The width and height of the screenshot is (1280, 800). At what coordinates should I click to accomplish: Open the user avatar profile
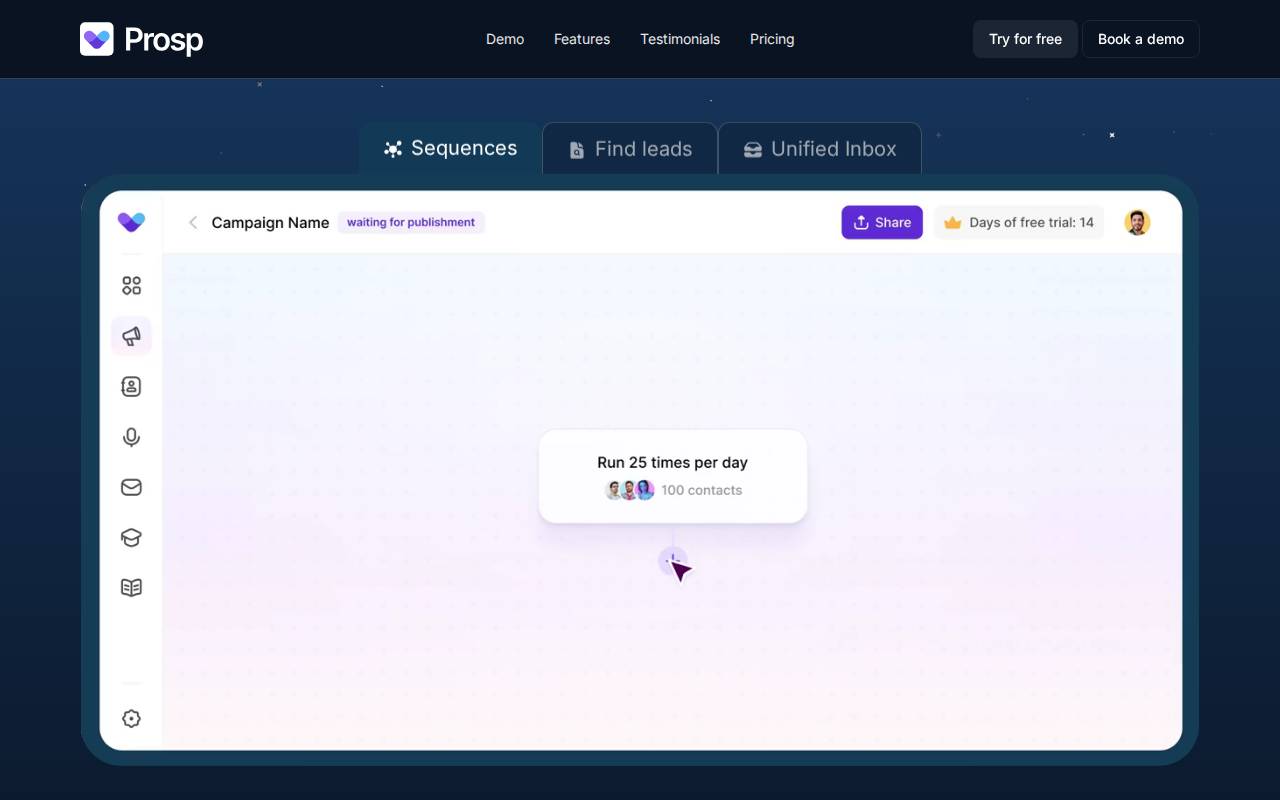click(x=1137, y=222)
